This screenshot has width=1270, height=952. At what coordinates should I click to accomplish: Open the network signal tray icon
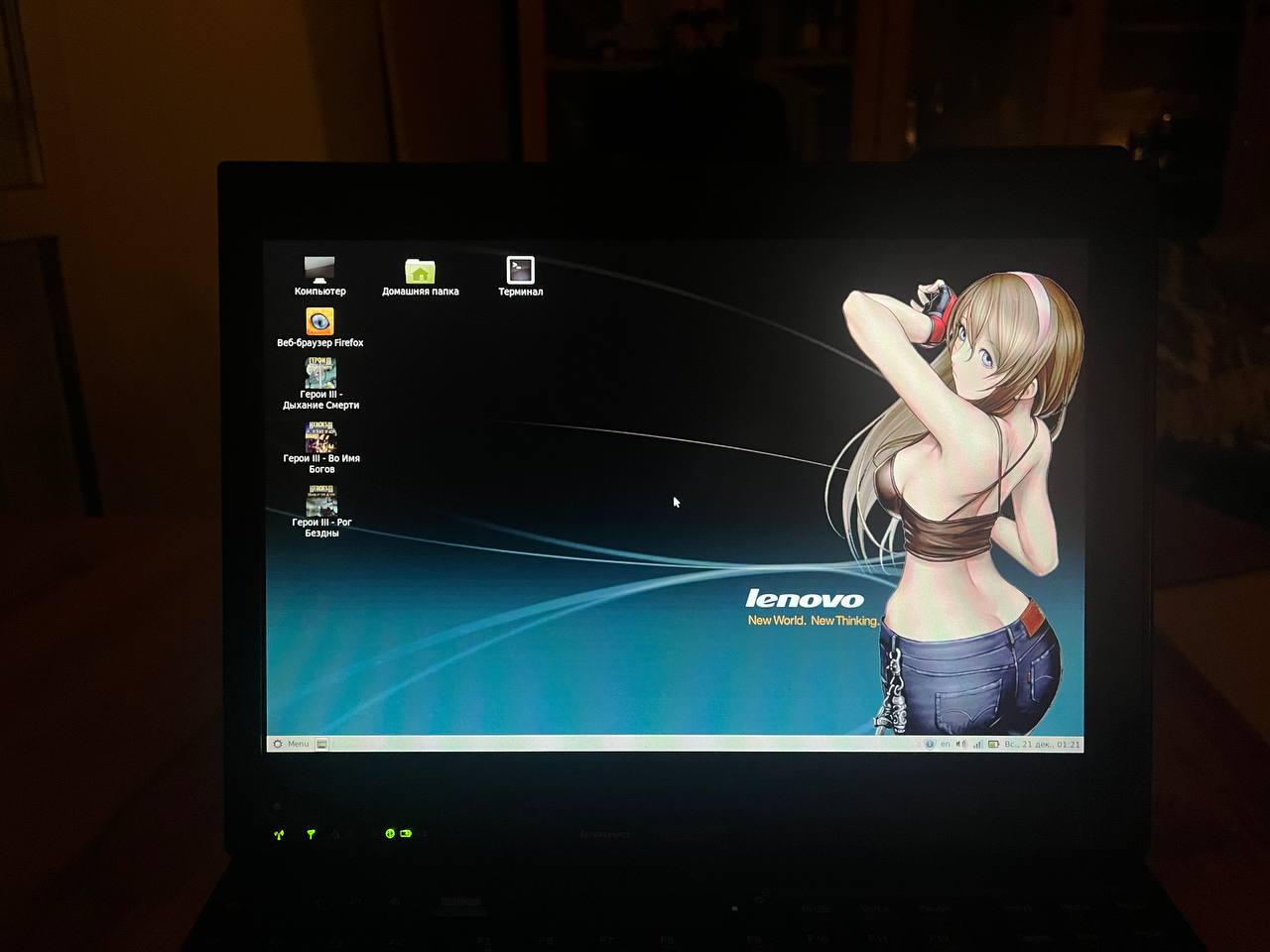point(977,744)
